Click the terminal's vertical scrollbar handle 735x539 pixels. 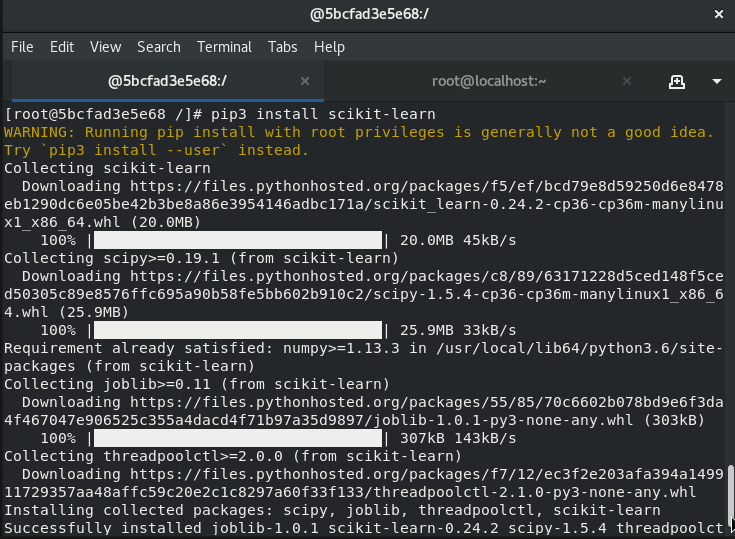tap(731, 499)
